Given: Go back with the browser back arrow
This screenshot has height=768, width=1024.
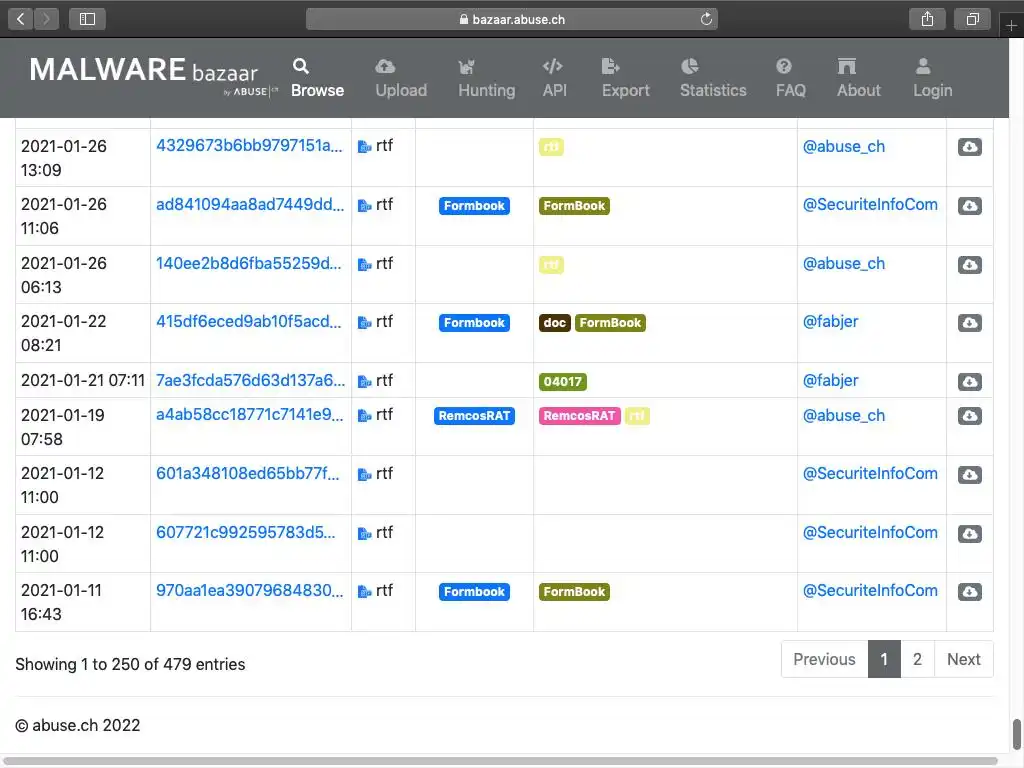Looking at the screenshot, I should click(x=21, y=19).
